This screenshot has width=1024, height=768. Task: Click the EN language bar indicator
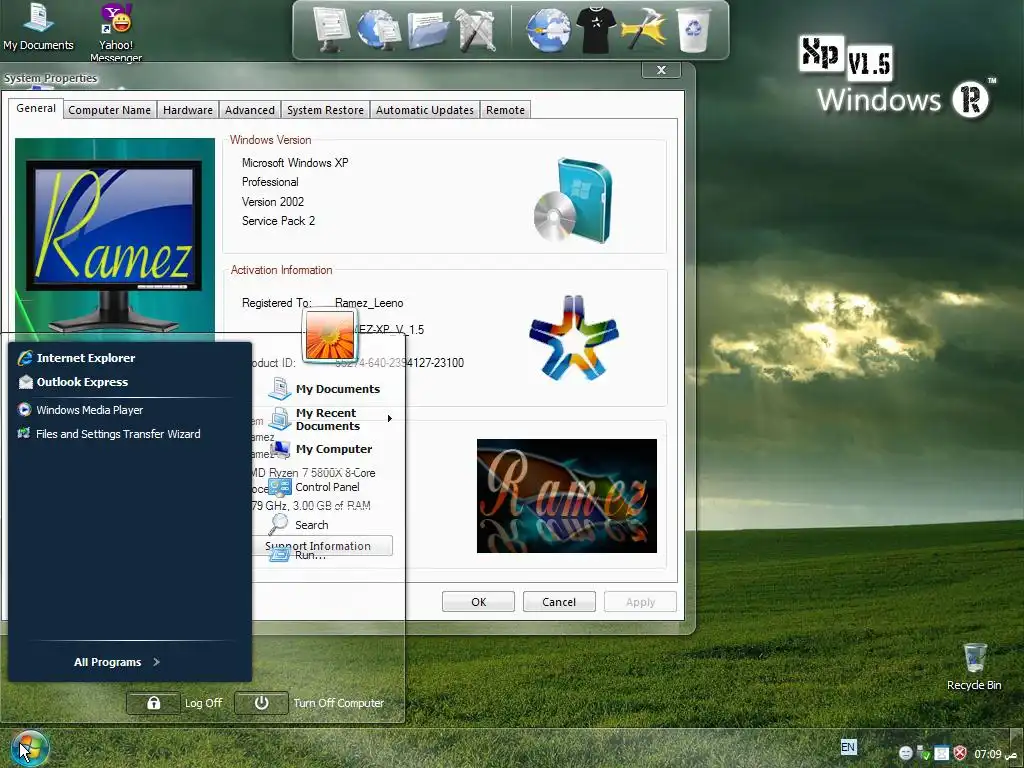[x=848, y=746]
